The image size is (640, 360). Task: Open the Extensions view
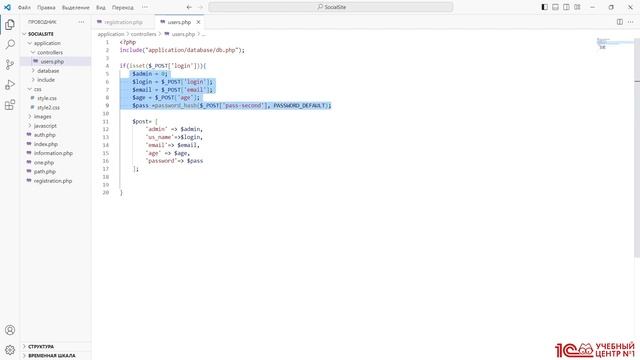[10, 105]
